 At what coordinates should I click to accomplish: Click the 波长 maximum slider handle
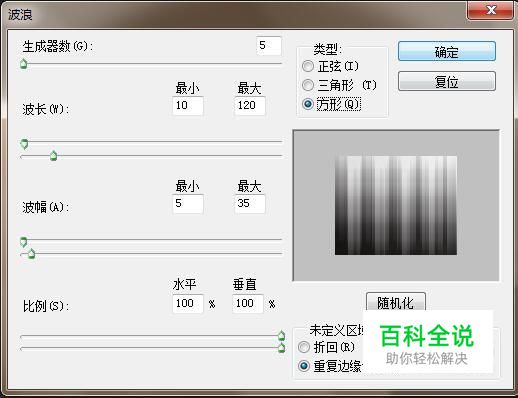click(x=53, y=155)
